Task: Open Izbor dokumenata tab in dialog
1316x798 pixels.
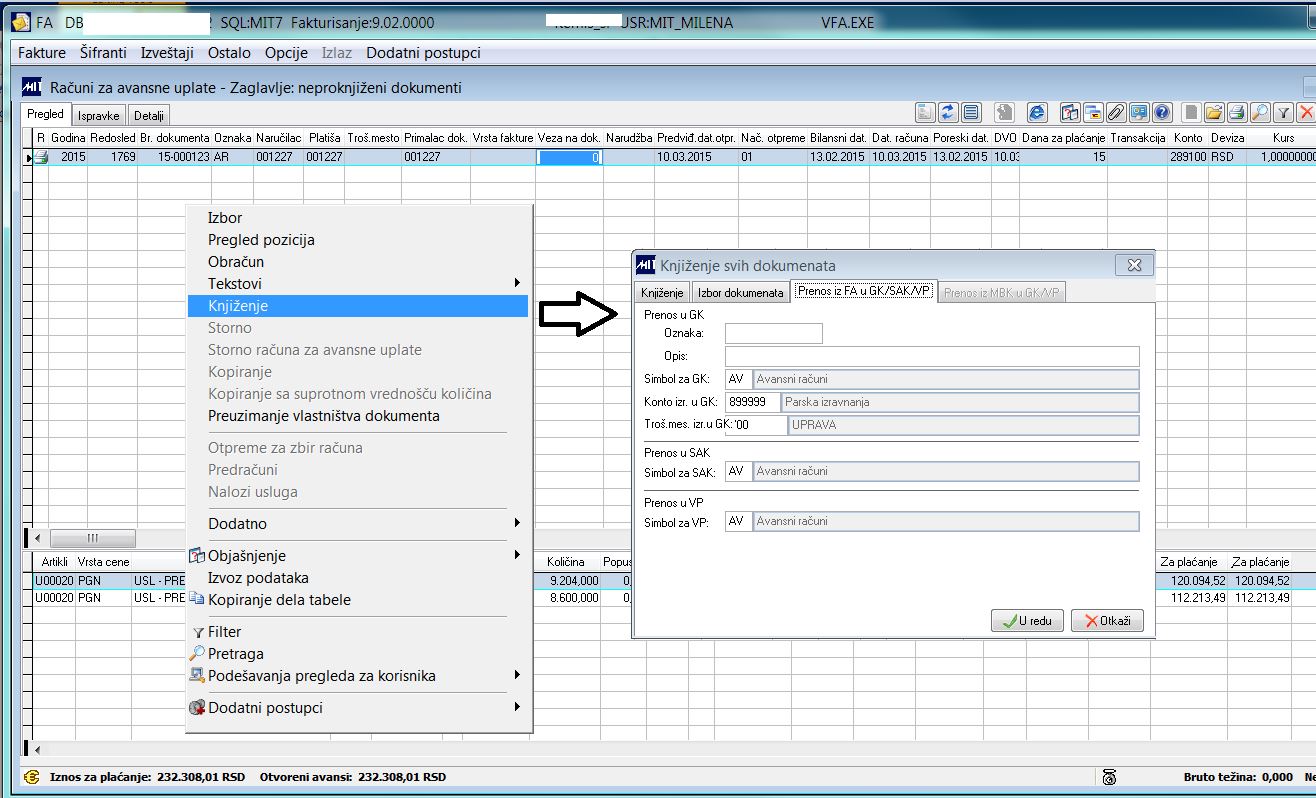Action: (x=740, y=293)
